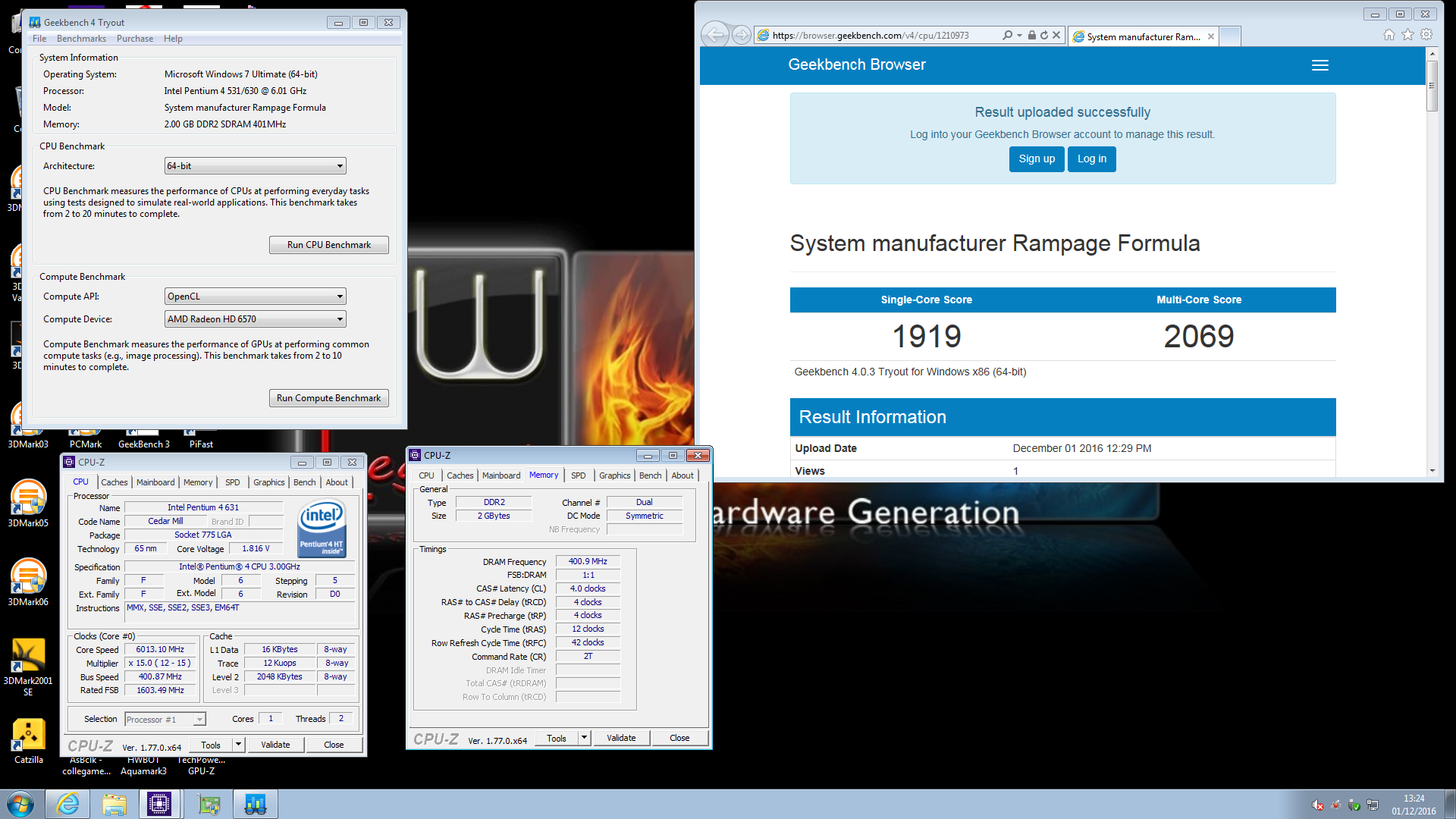Switch to Caches tab in CPU-Z CPU-tab window
This screenshot has height=819, width=1456.
[x=115, y=482]
